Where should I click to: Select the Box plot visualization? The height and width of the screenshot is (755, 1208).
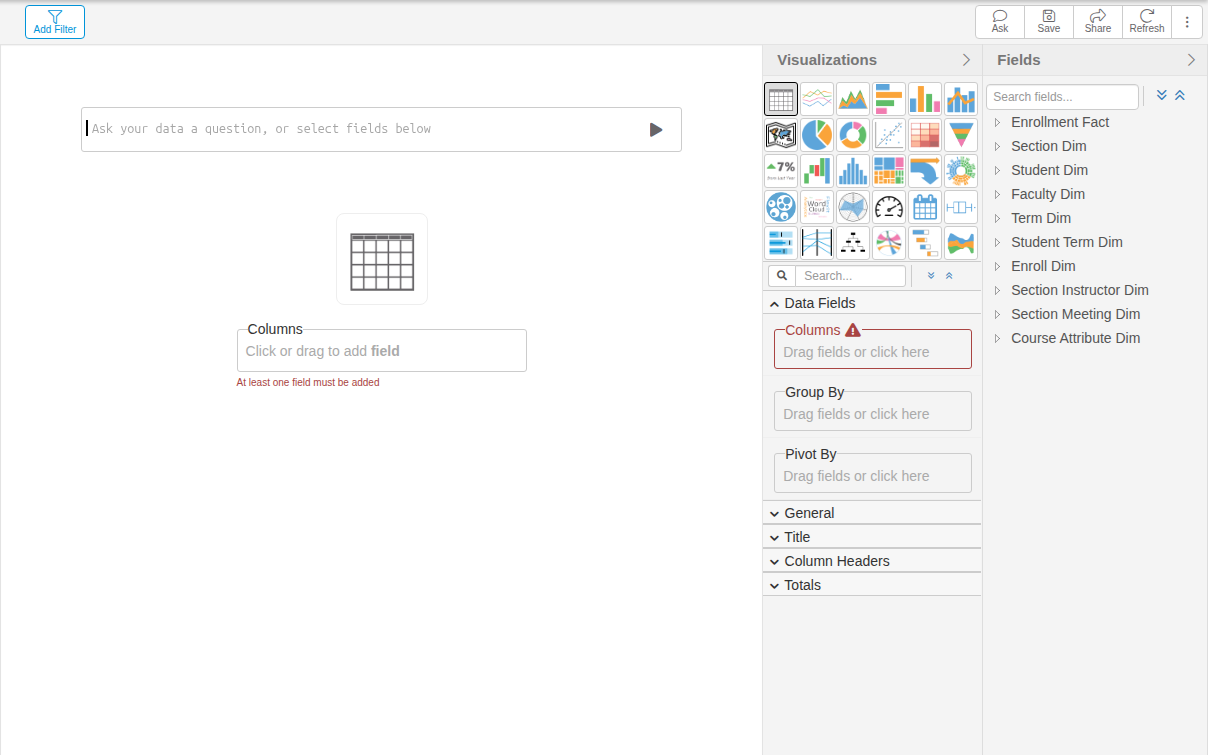pos(961,207)
